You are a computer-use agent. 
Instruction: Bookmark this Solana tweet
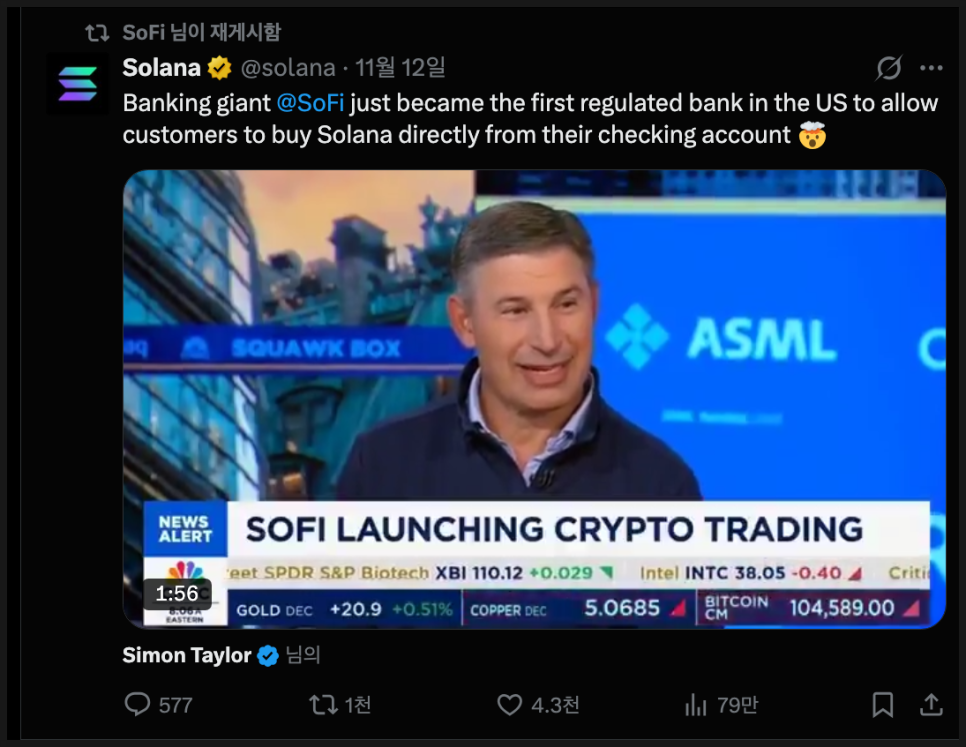pyautogui.click(x=882, y=705)
